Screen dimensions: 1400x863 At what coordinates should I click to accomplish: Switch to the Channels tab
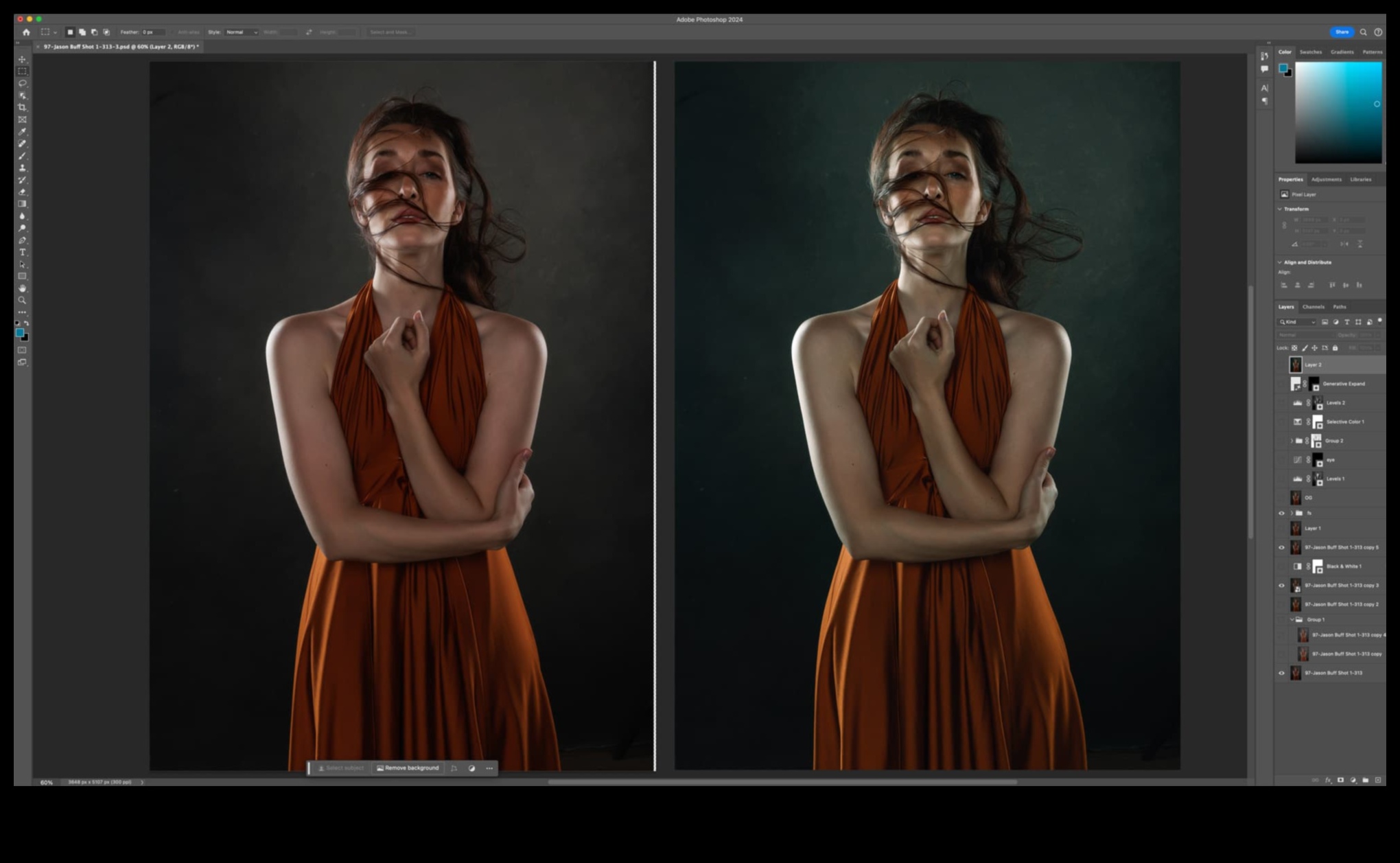(x=1313, y=307)
